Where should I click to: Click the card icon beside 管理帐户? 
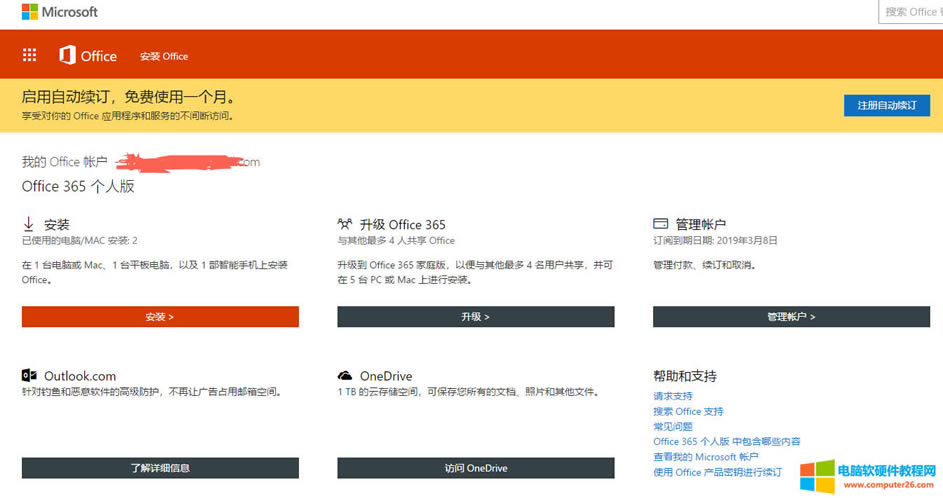(x=660, y=224)
